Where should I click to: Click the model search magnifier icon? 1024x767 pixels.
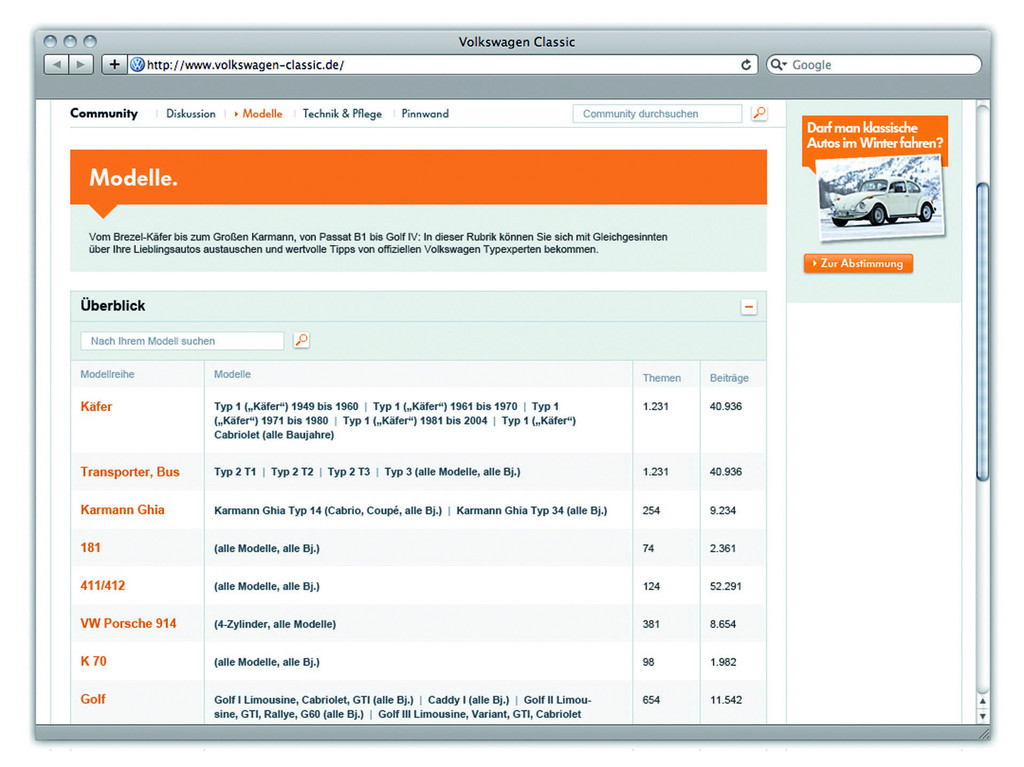pyautogui.click(x=301, y=340)
